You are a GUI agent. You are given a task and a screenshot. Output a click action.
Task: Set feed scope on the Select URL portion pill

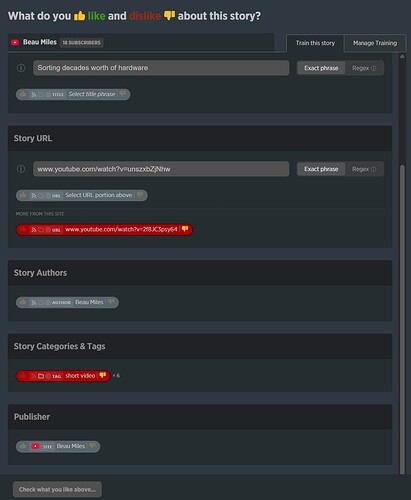[x=34, y=196]
